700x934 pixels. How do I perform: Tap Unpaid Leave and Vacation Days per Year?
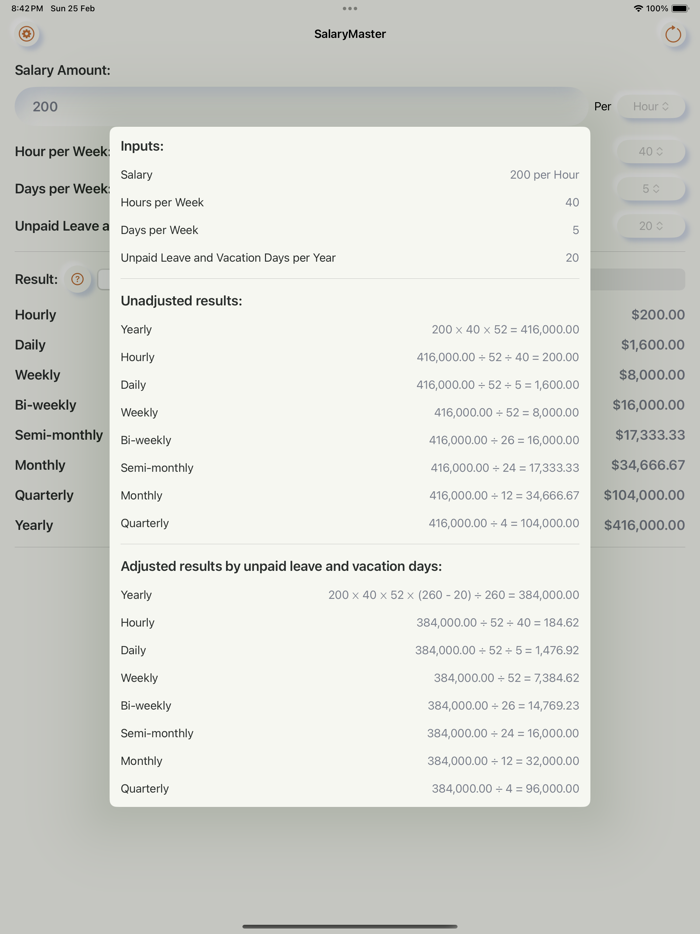pos(228,257)
